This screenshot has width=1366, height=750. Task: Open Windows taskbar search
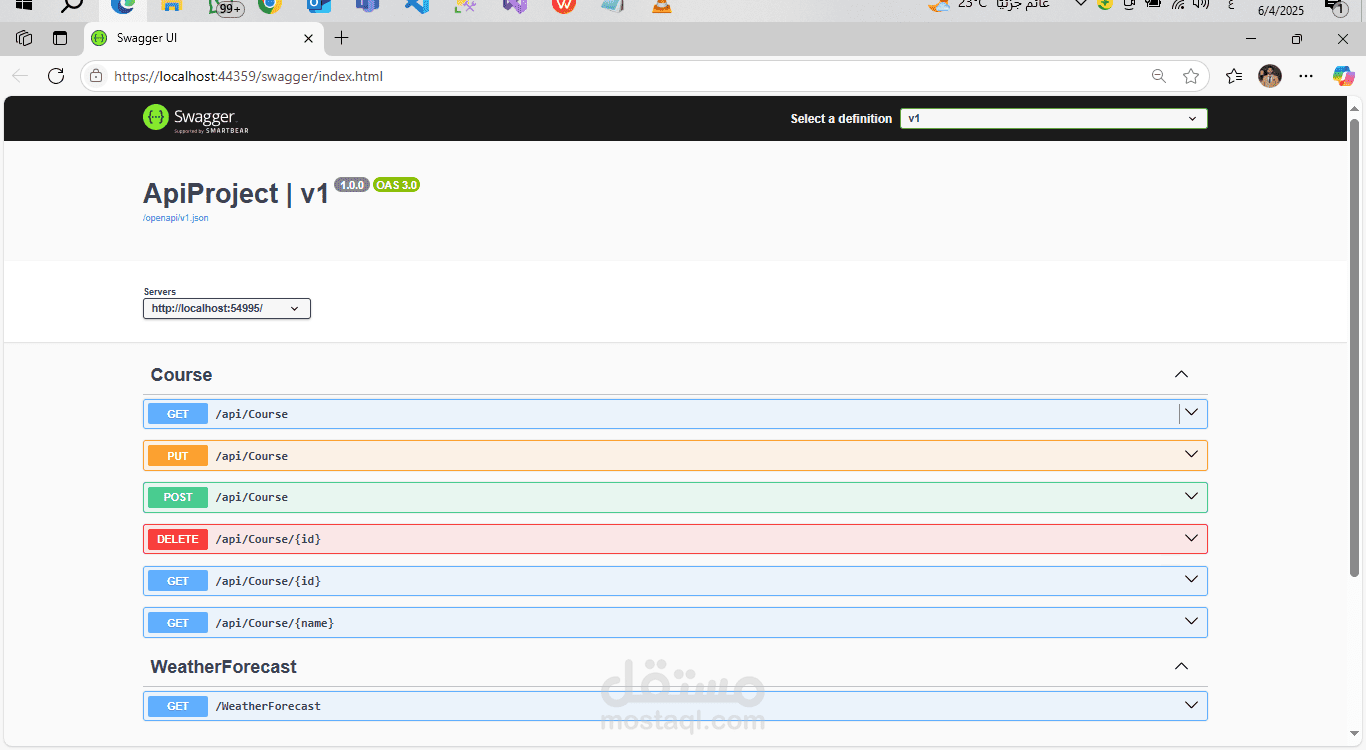(x=72, y=6)
